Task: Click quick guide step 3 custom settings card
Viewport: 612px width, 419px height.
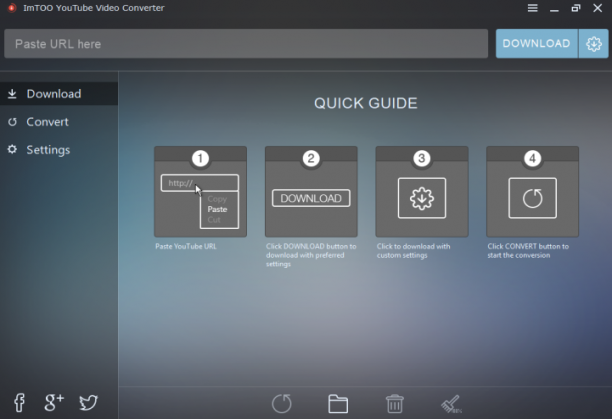Action: [422, 192]
